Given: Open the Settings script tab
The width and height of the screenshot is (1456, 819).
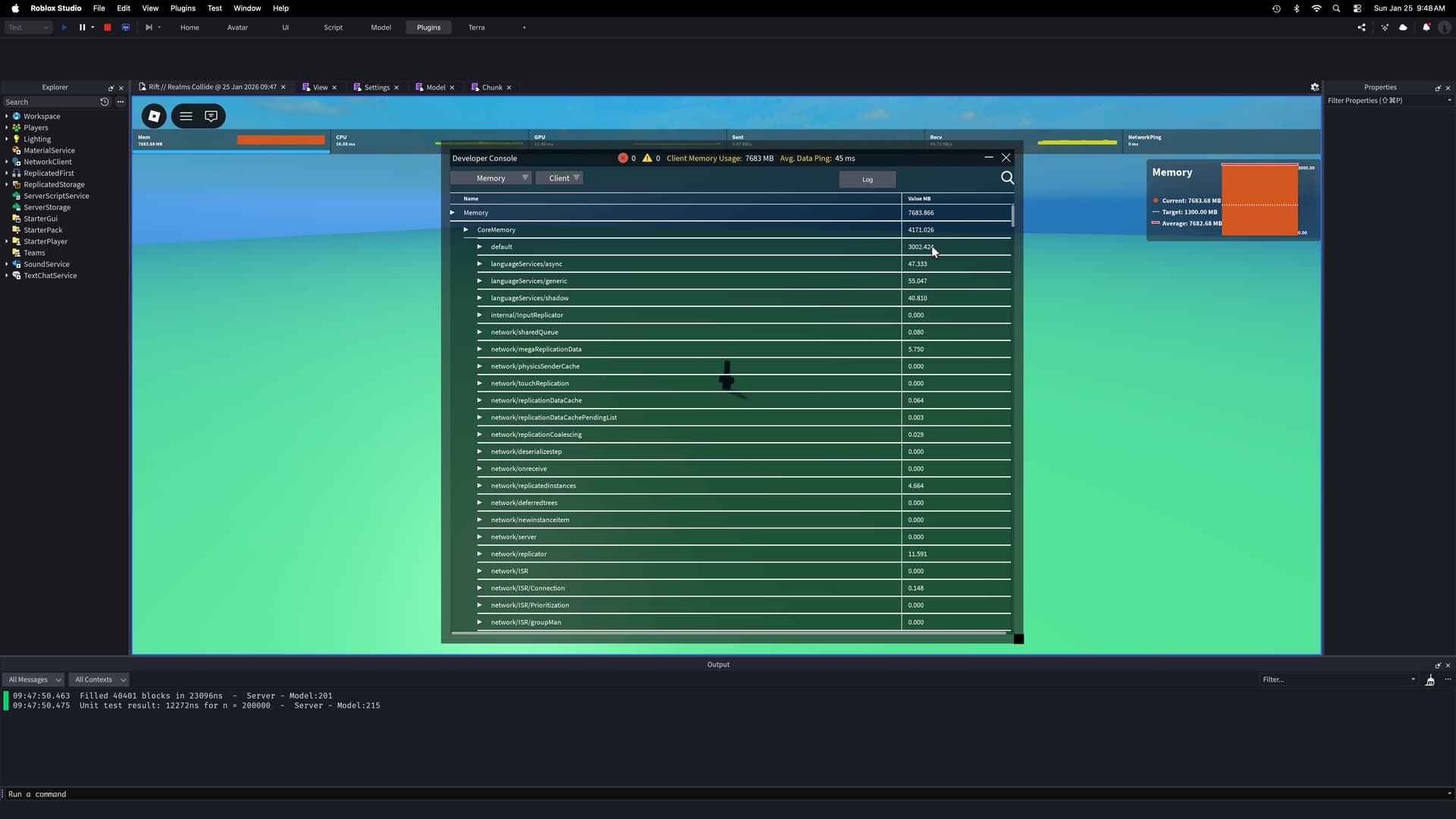Looking at the screenshot, I should tap(377, 87).
